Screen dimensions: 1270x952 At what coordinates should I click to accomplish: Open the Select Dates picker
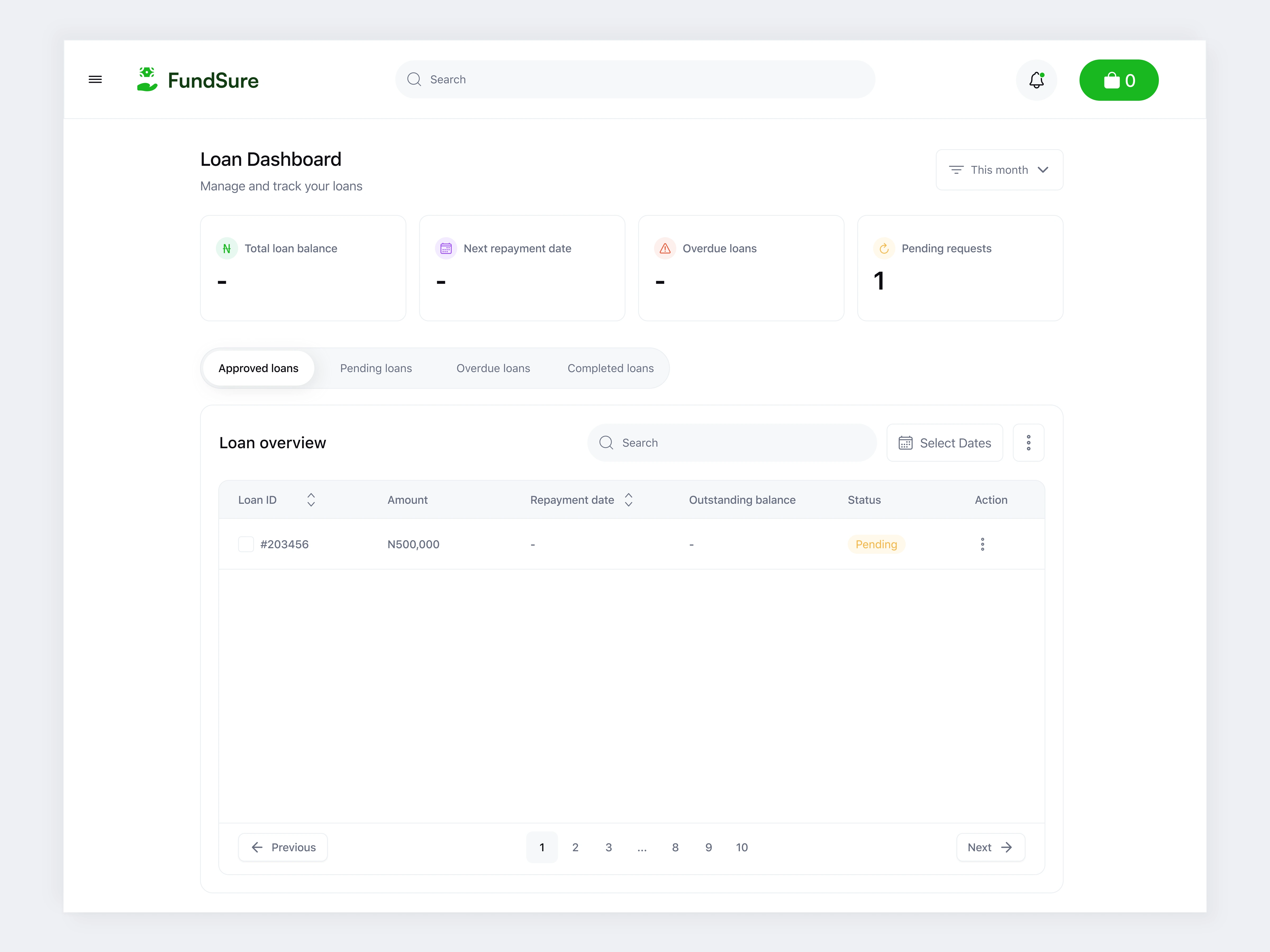pyautogui.click(x=945, y=442)
